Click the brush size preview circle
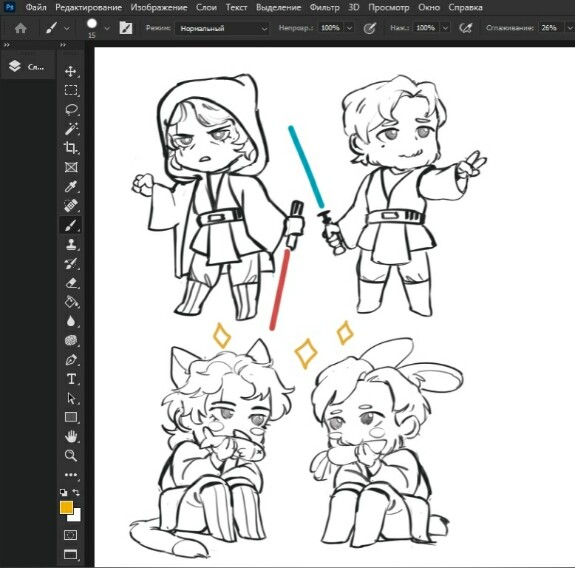 (x=92, y=24)
